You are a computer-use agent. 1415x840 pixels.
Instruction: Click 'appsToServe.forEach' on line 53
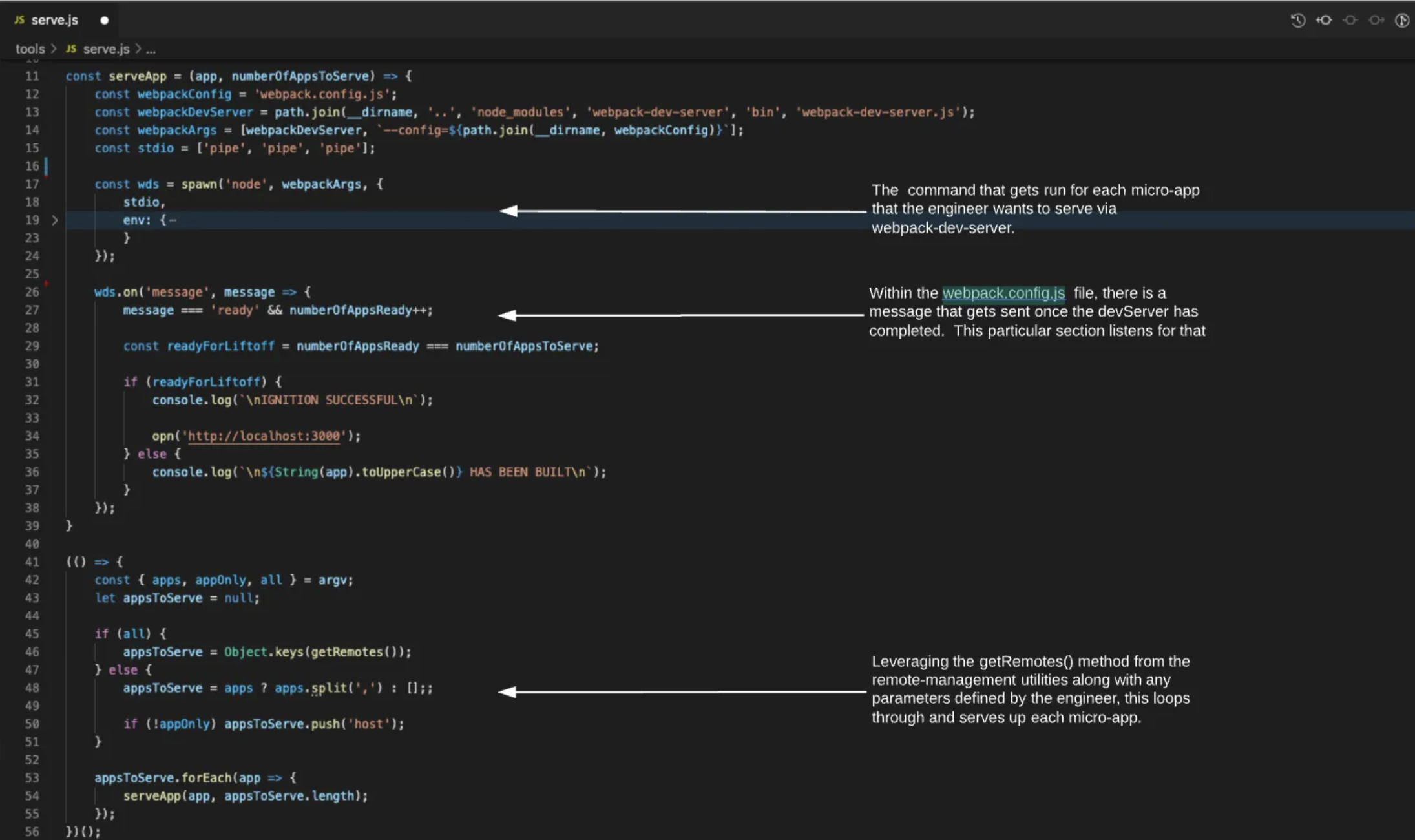[x=163, y=778]
